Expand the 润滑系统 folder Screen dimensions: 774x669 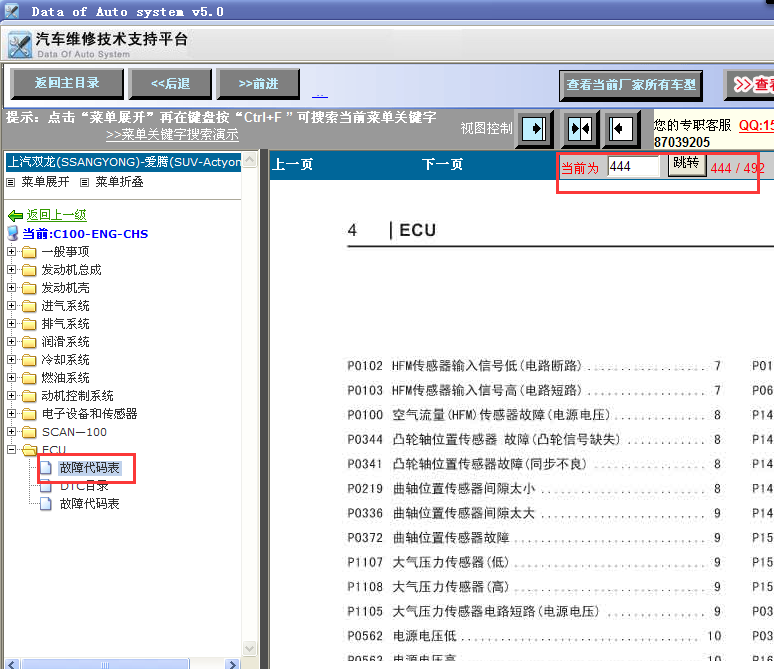click(x=11, y=342)
